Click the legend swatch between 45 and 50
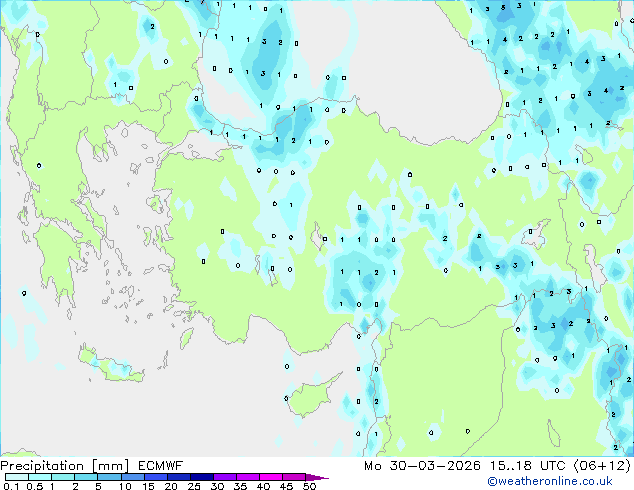This screenshot has height=490, width=634. (x=294, y=477)
